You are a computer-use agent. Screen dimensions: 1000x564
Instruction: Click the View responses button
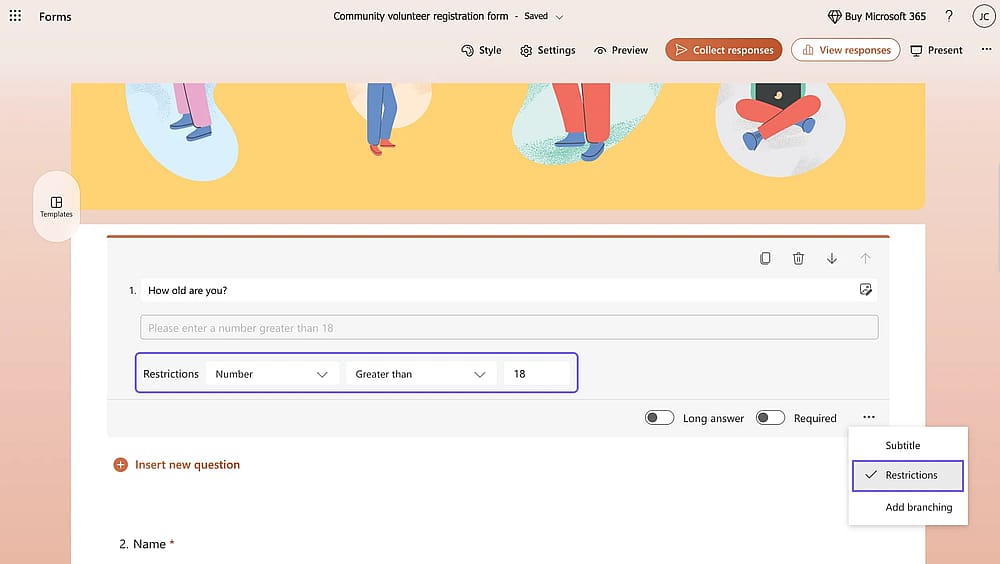[x=846, y=50]
